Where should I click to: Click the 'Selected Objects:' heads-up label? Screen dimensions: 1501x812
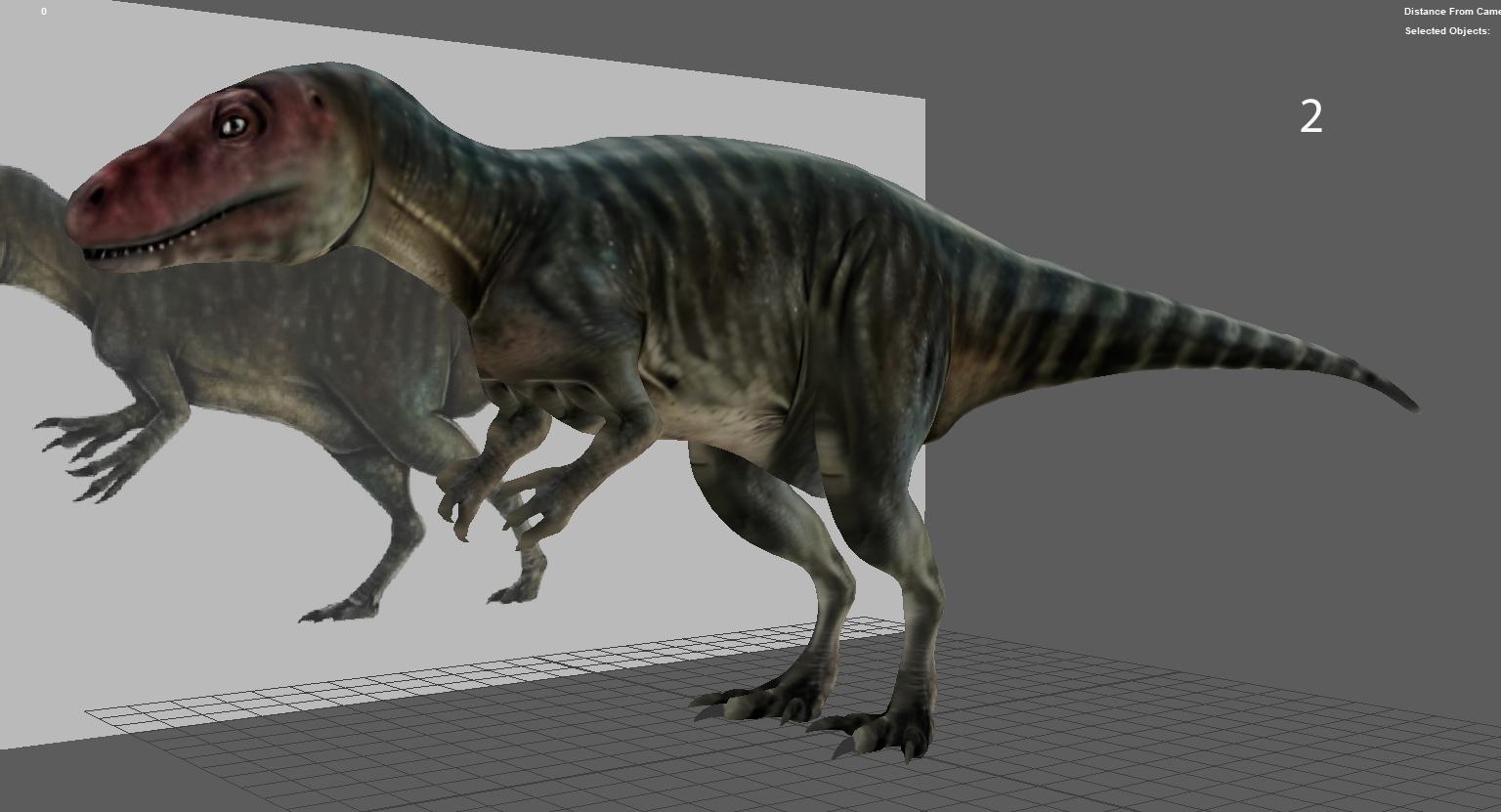(1446, 31)
